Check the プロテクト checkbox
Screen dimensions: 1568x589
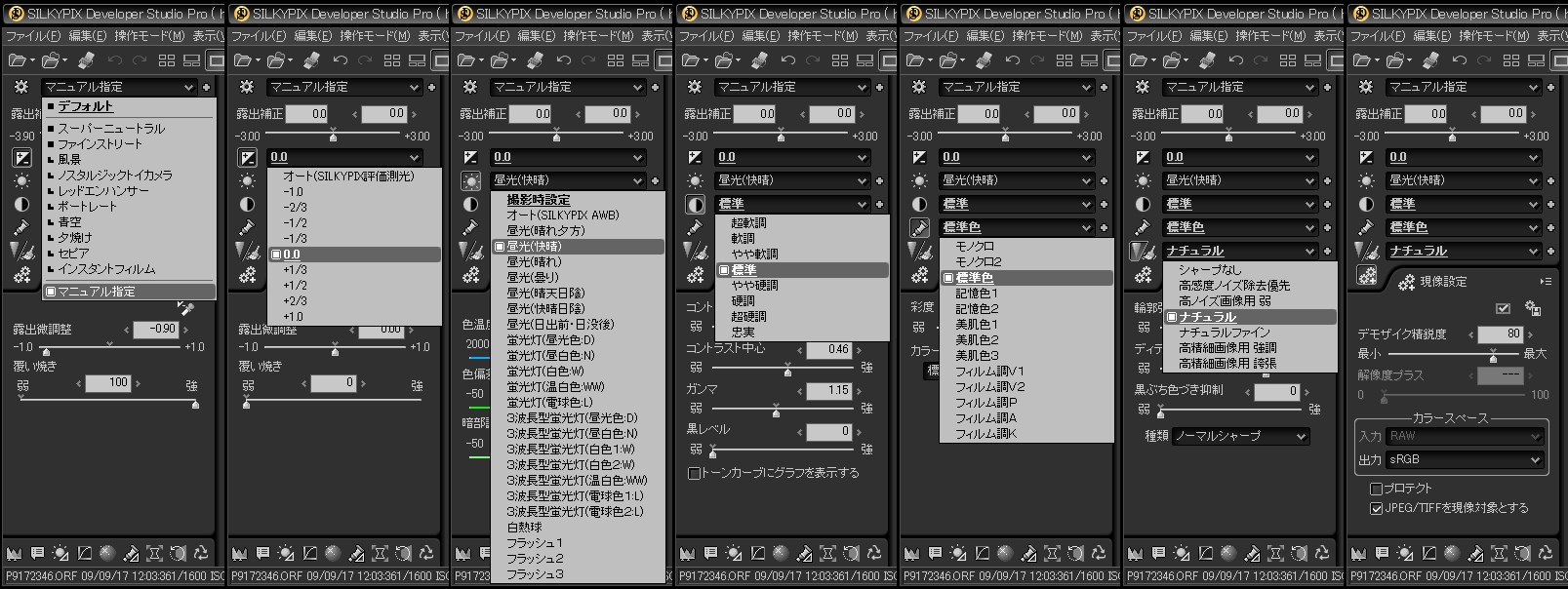pyautogui.click(x=1376, y=489)
